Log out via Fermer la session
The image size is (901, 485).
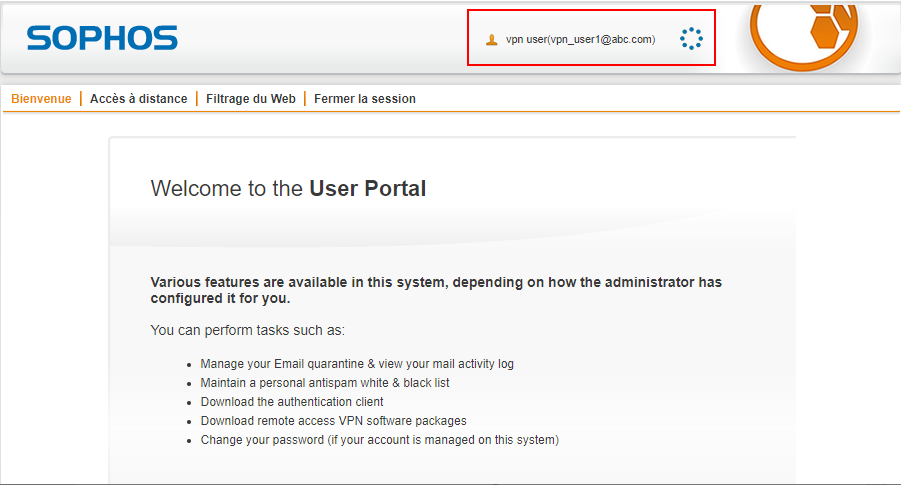point(365,99)
